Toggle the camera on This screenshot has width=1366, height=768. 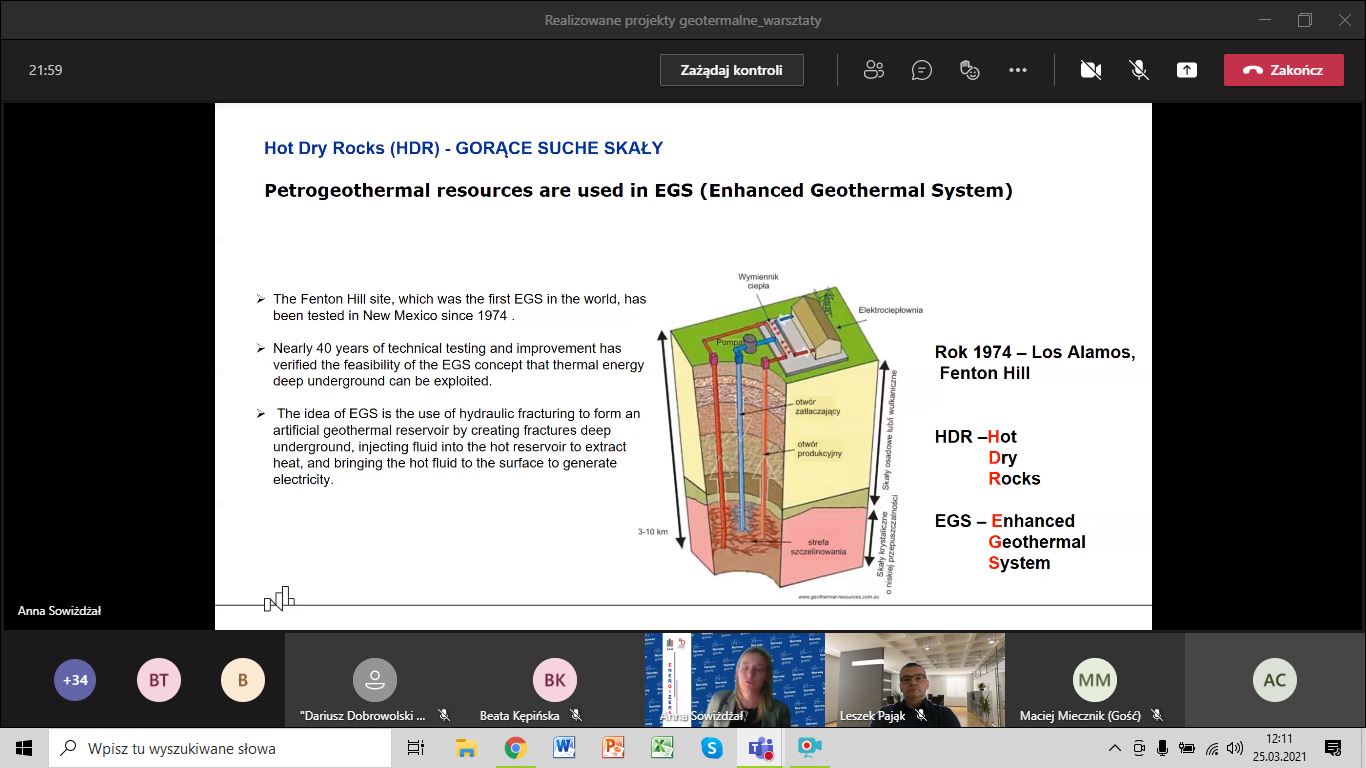1091,70
